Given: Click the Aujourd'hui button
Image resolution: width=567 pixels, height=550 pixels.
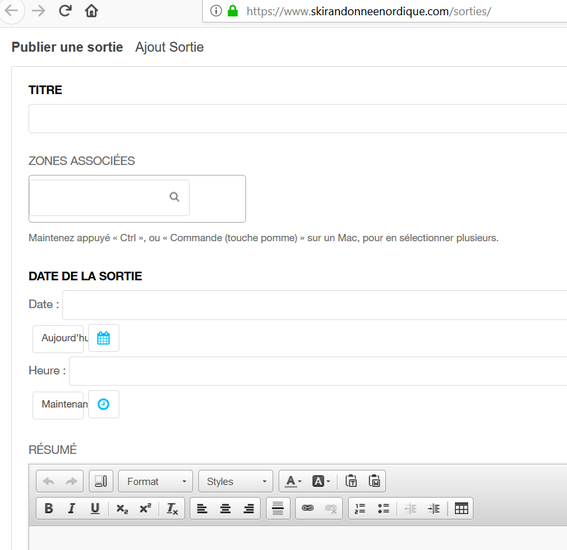Looking at the screenshot, I should coord(58,338).
